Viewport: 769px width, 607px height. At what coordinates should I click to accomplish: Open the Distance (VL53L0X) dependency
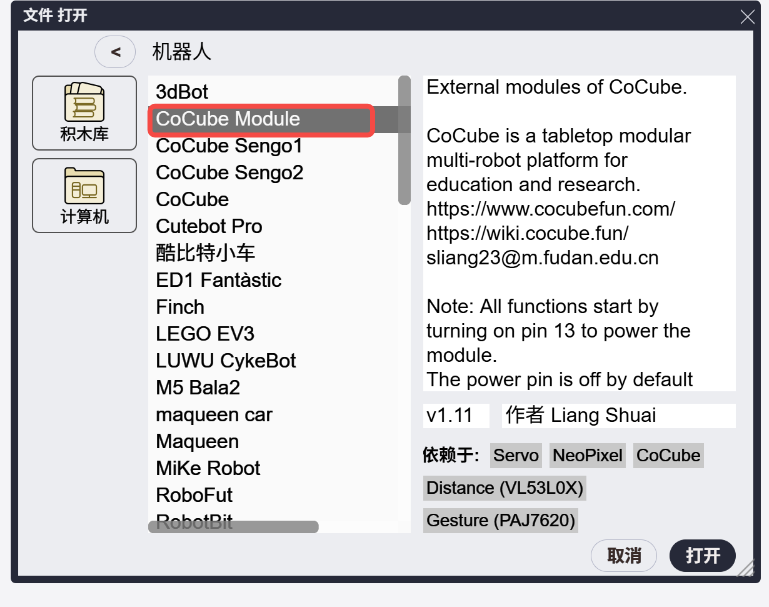tap(504, 488)
